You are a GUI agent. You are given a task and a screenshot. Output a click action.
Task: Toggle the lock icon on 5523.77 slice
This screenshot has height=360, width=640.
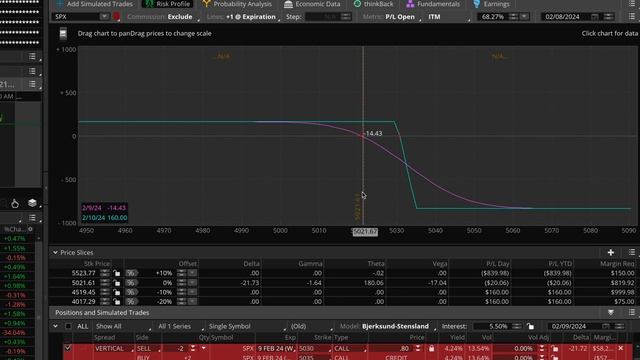pyautogui.click(x=117, y=273)
